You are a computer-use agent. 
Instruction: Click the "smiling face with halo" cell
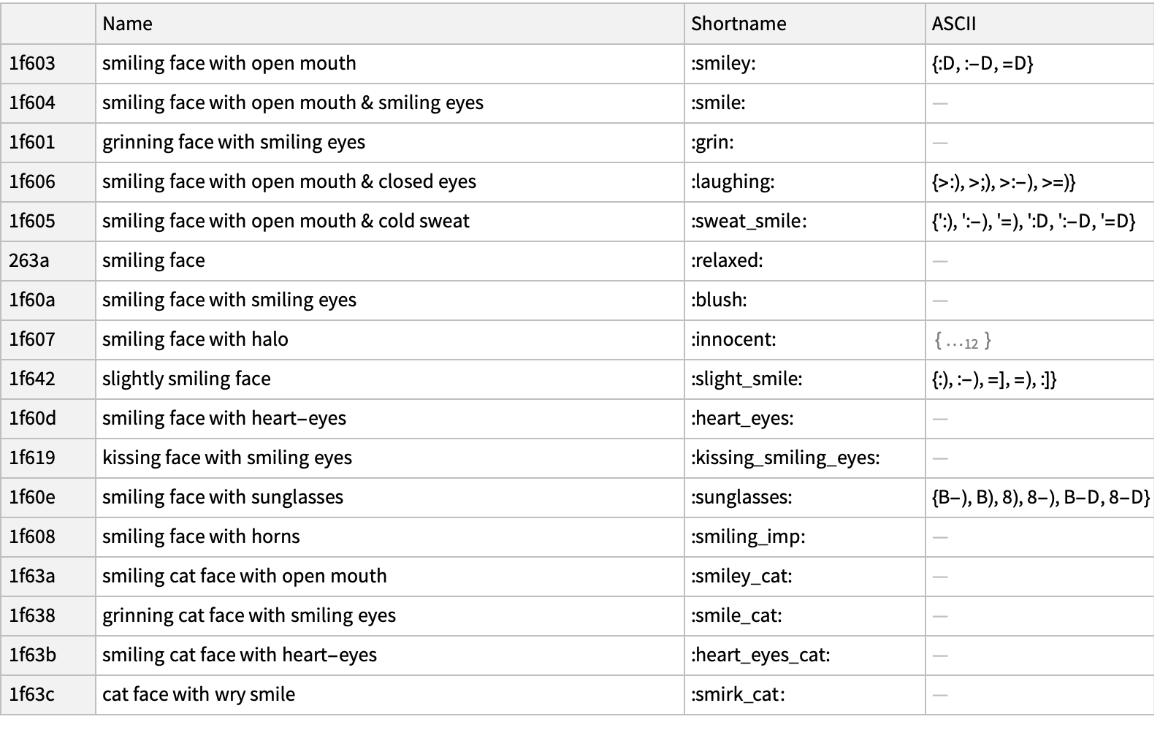[x=195, y=340]
